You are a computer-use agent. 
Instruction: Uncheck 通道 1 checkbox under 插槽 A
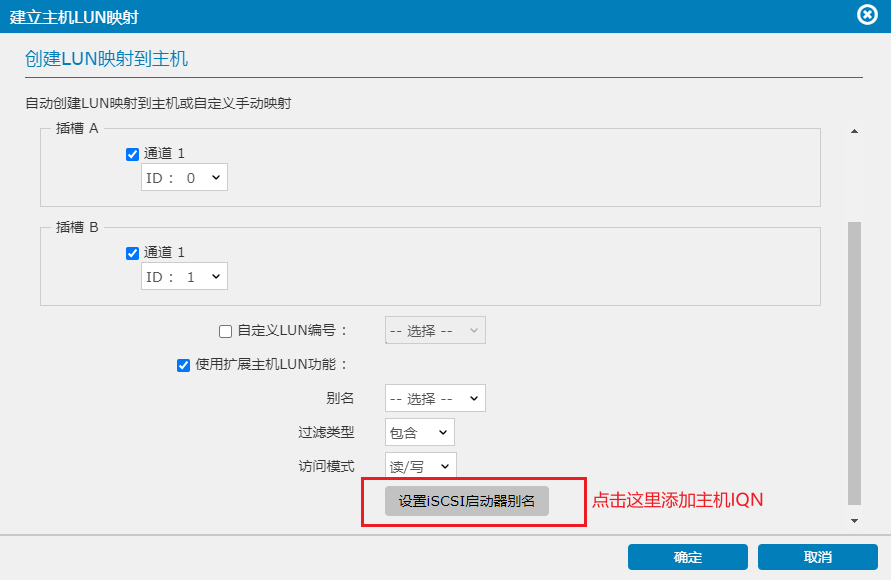point(132,154)
